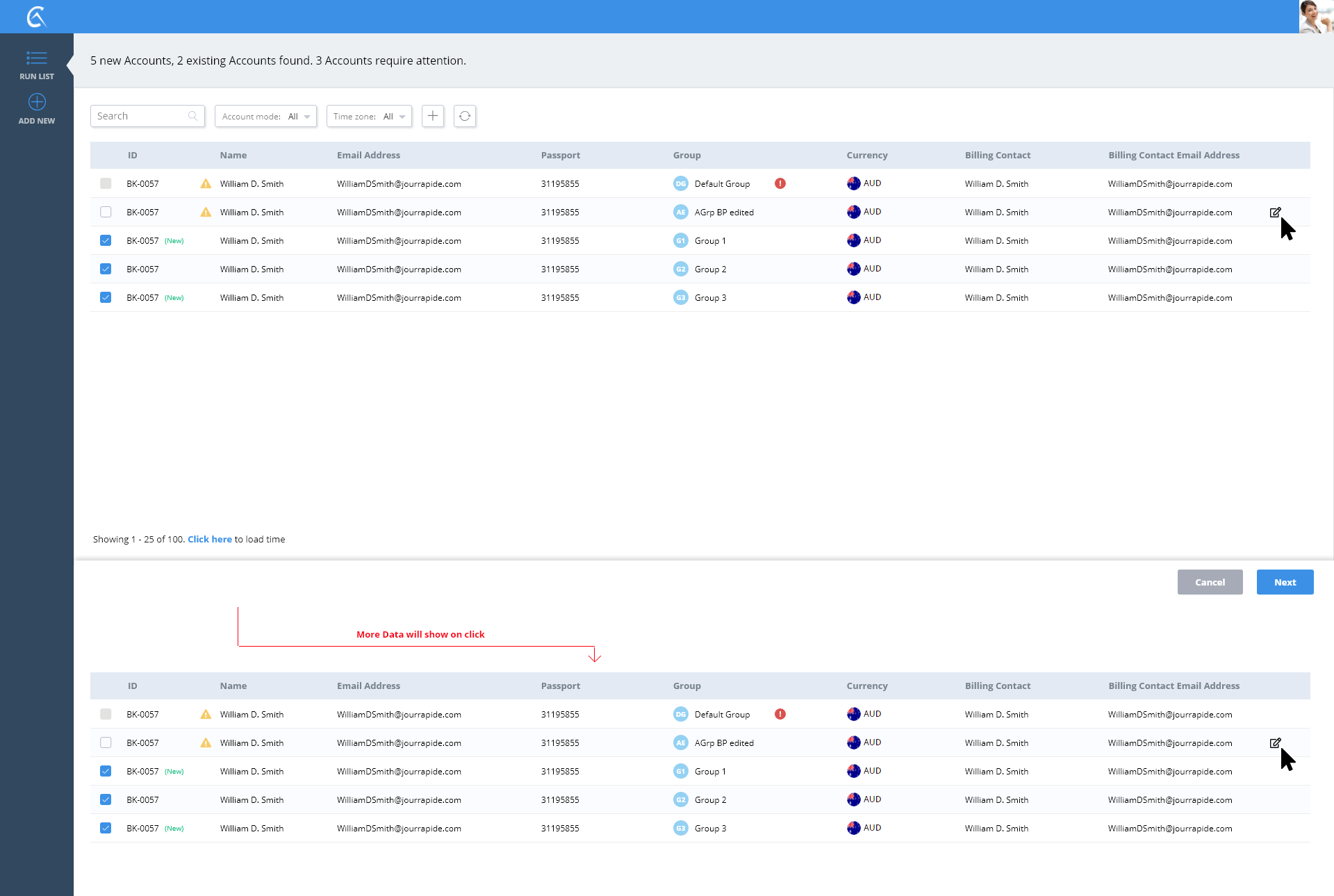Check the AGrp BP edited row checkbox in the upper table

(x=106, y=212)
